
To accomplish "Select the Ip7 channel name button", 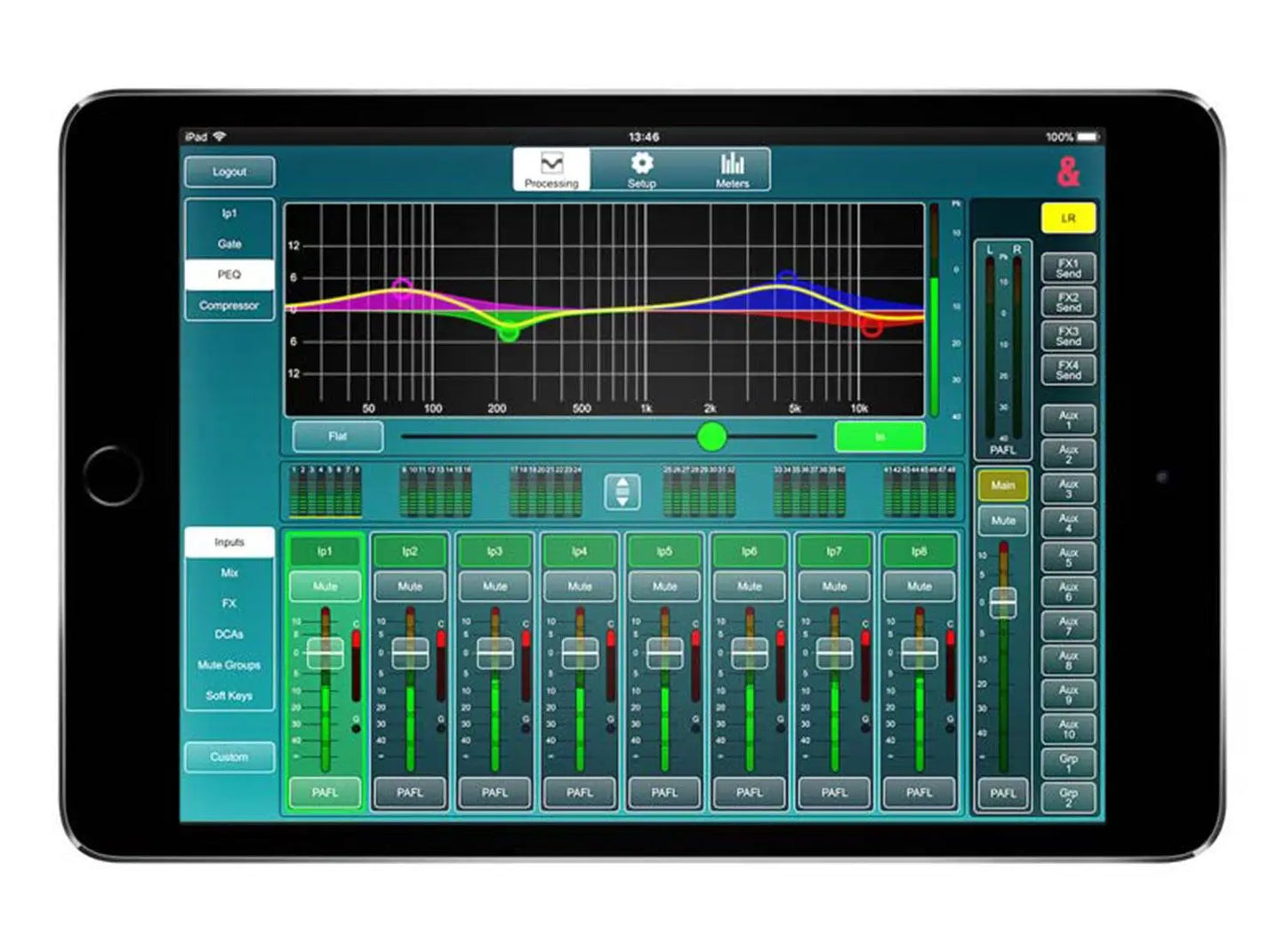I will (834, 552).
